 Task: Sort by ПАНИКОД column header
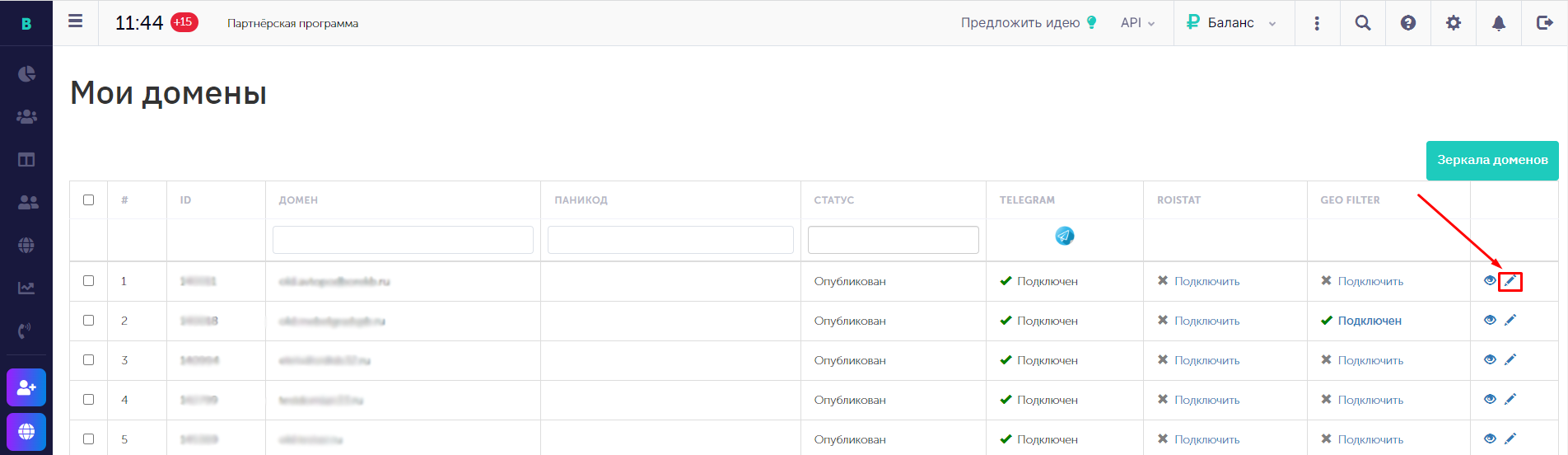[x=581, y=200]
